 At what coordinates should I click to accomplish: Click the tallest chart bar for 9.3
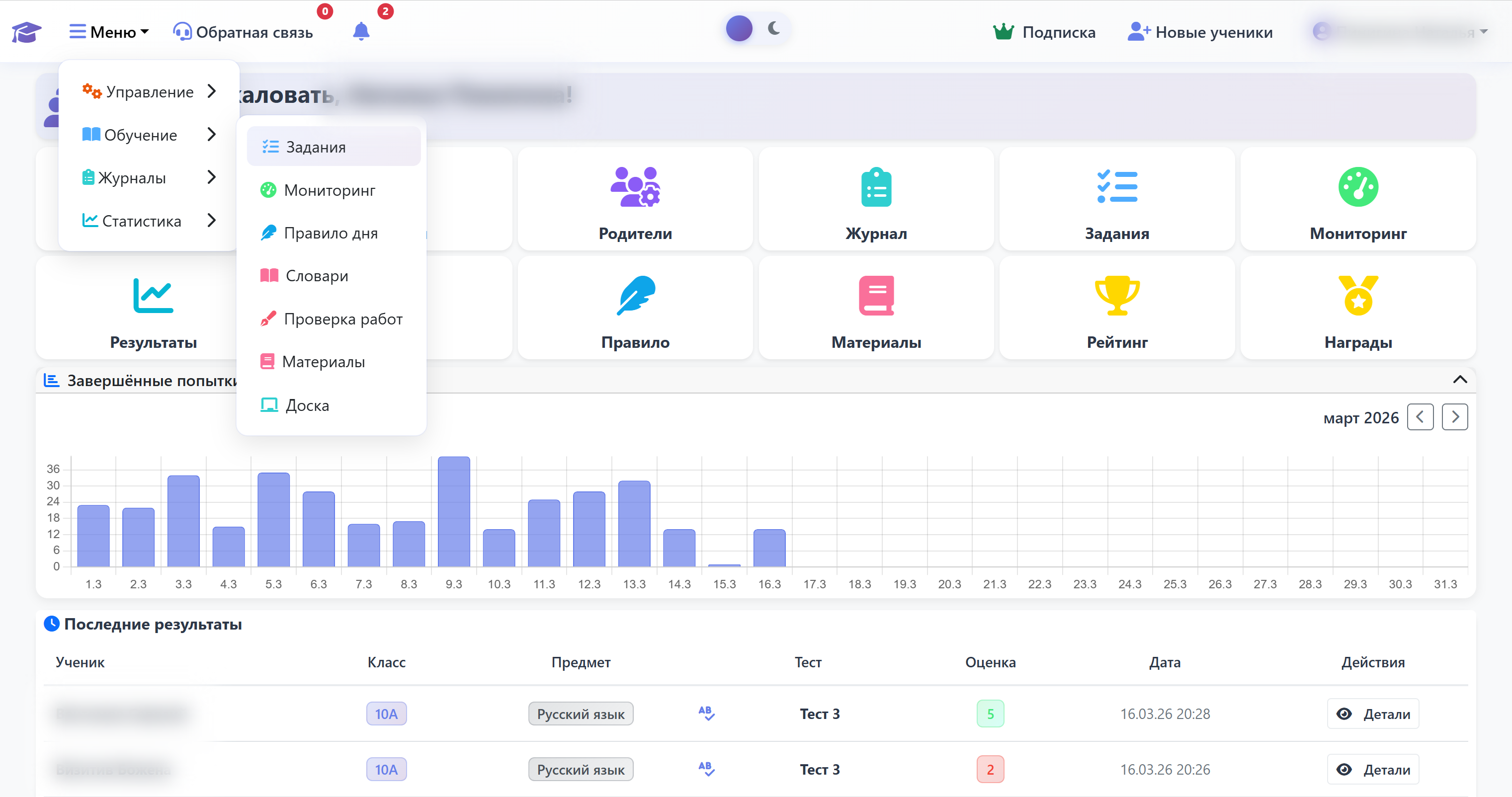coord(454,511)
